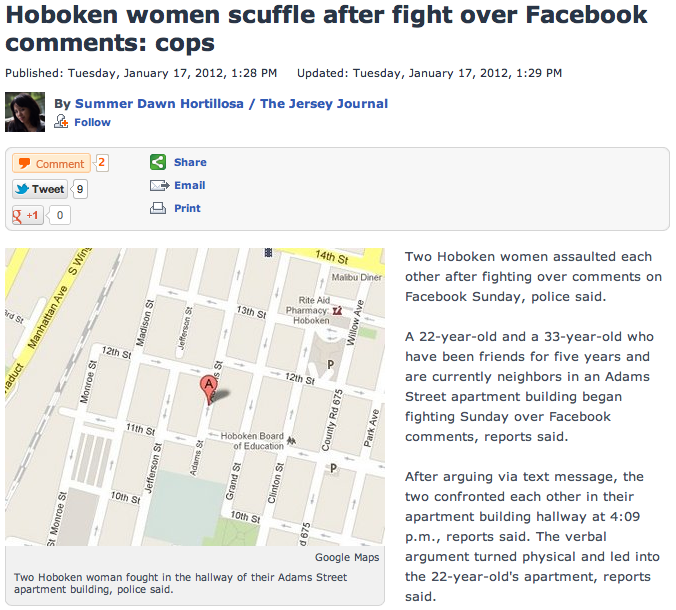Click the Print text link
Viewport: 676px width, 610px height.
[187, 208]
